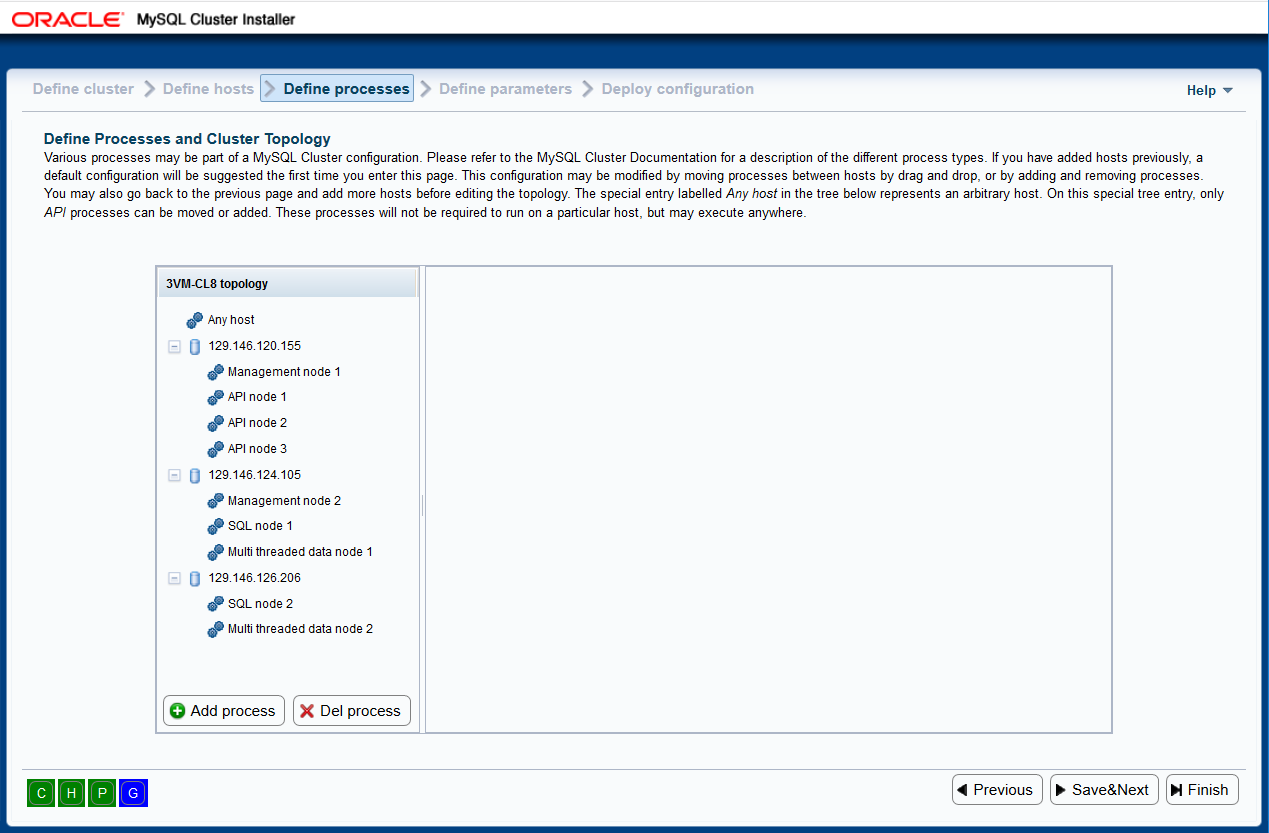Select Multi threaded data node 1 label

(300, 552)
